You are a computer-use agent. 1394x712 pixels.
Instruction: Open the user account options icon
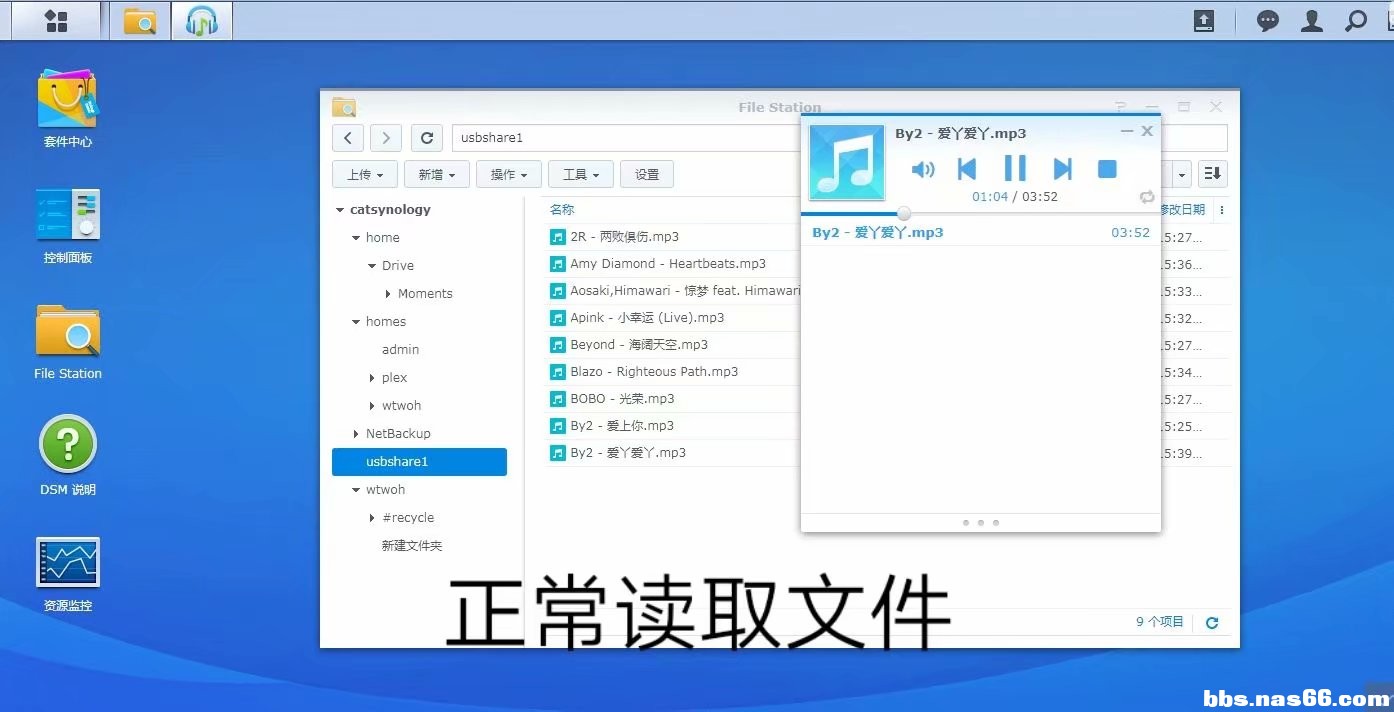(1312, 21)
